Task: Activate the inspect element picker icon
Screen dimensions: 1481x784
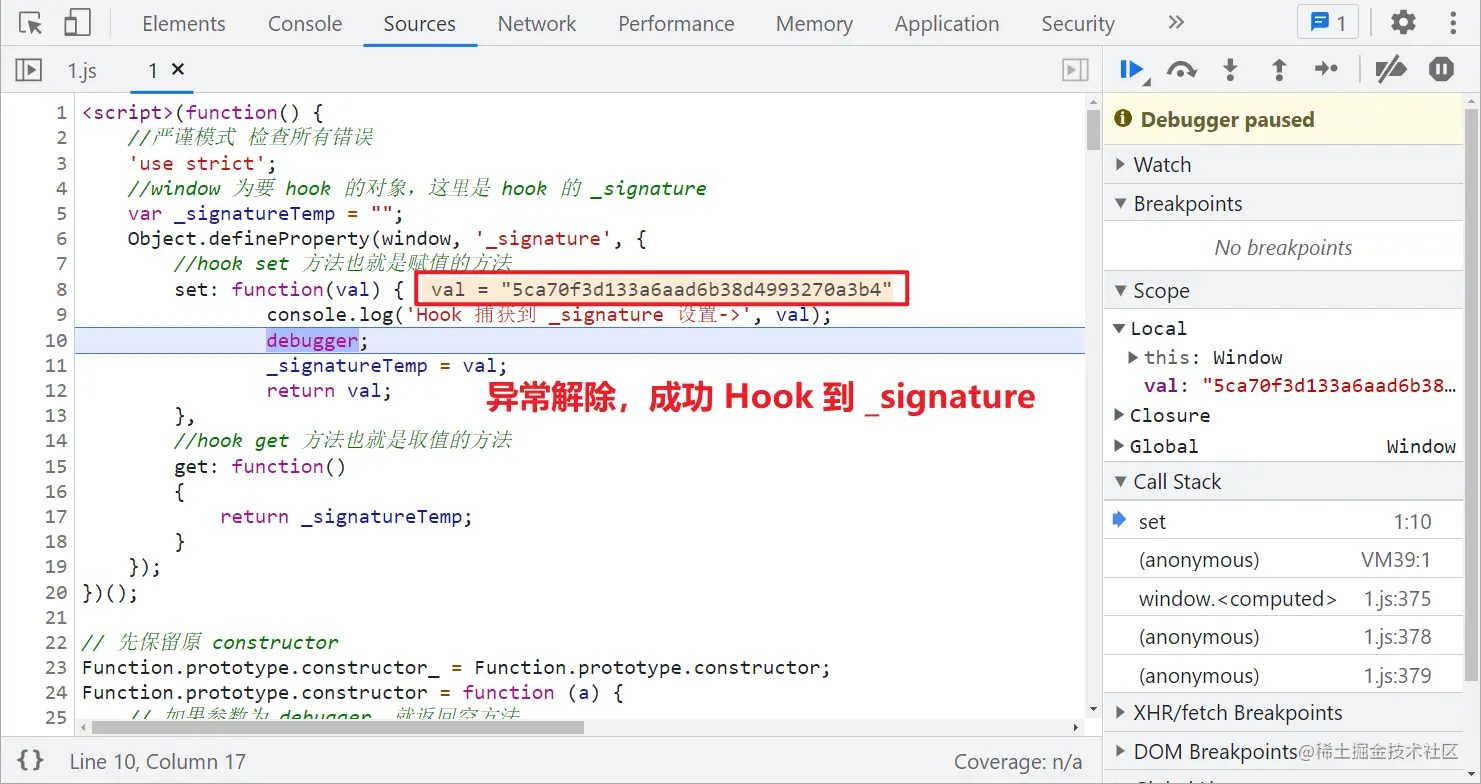Action: 31,23
